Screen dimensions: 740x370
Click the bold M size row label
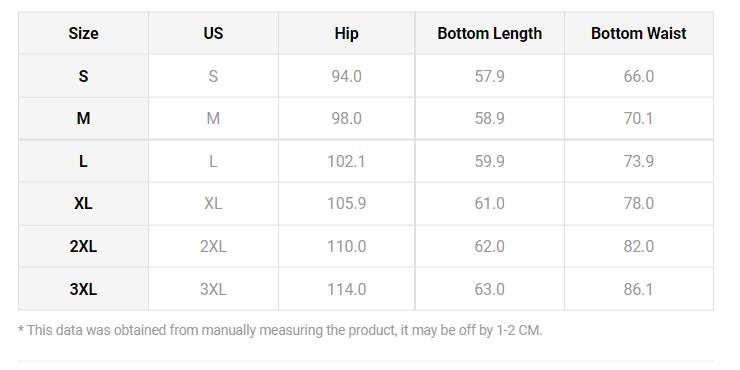click(83, 118)
